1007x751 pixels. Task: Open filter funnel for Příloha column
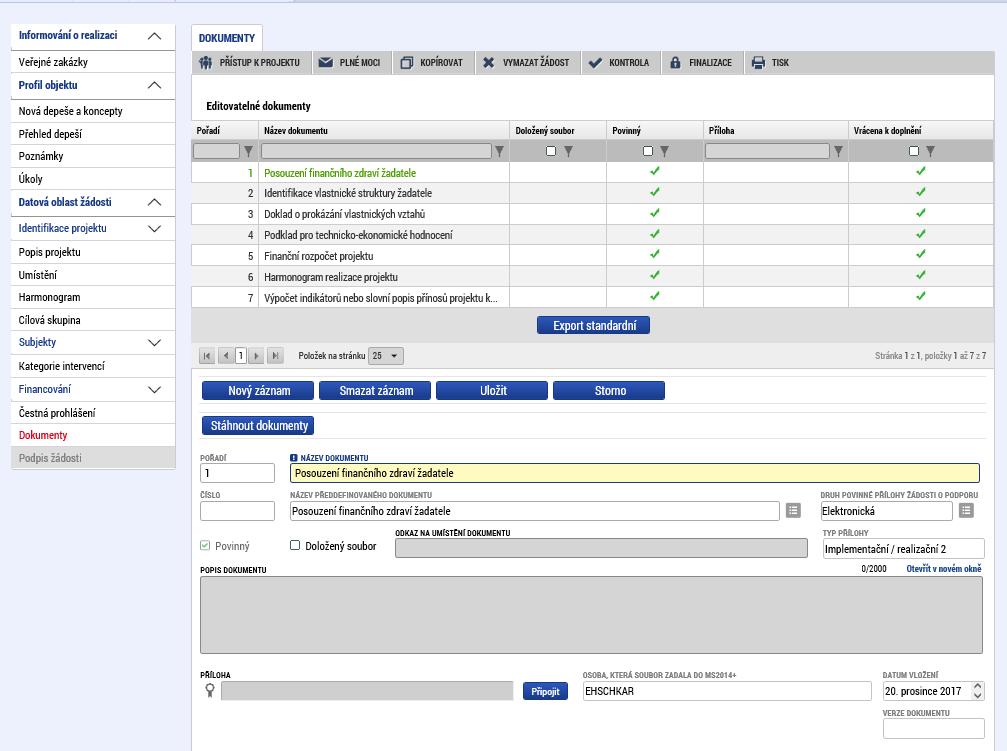[838, 151]
